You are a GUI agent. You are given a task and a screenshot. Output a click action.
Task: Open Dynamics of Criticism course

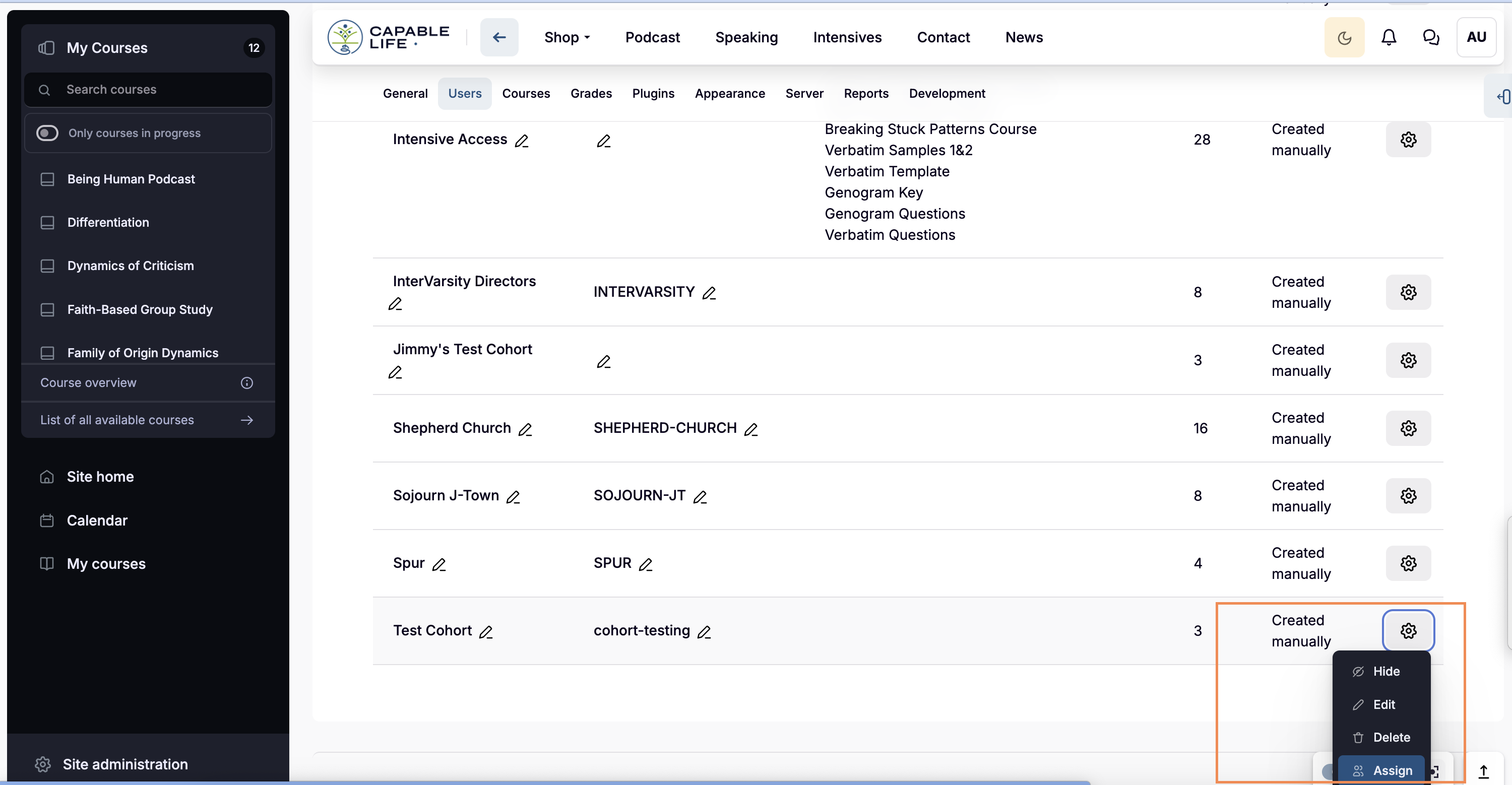pyautogui.click(x=131, y=266)
